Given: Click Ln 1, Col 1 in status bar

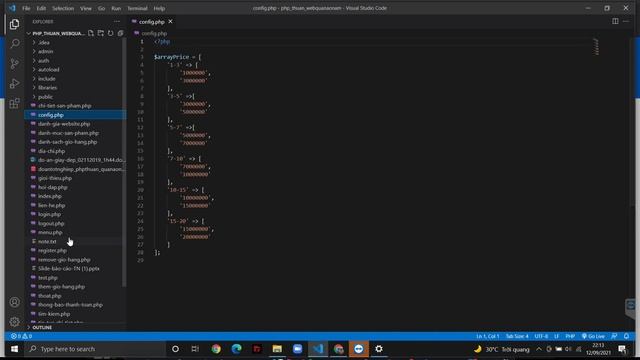Looking at the screenshot, I should point(487,336).
